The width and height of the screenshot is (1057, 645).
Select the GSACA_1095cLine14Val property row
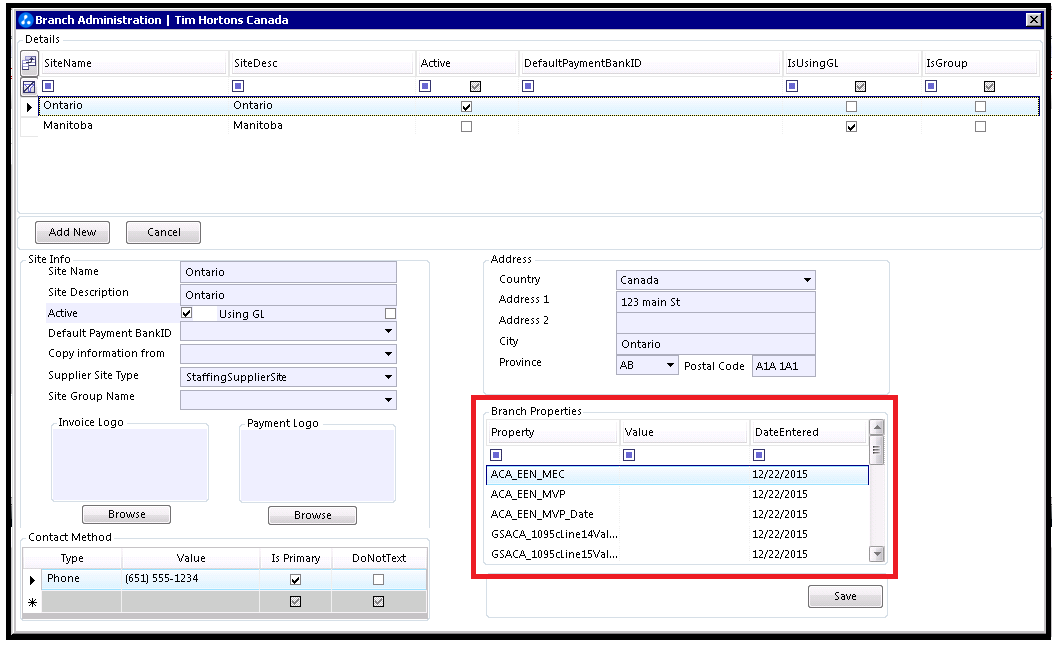[677, 534]
